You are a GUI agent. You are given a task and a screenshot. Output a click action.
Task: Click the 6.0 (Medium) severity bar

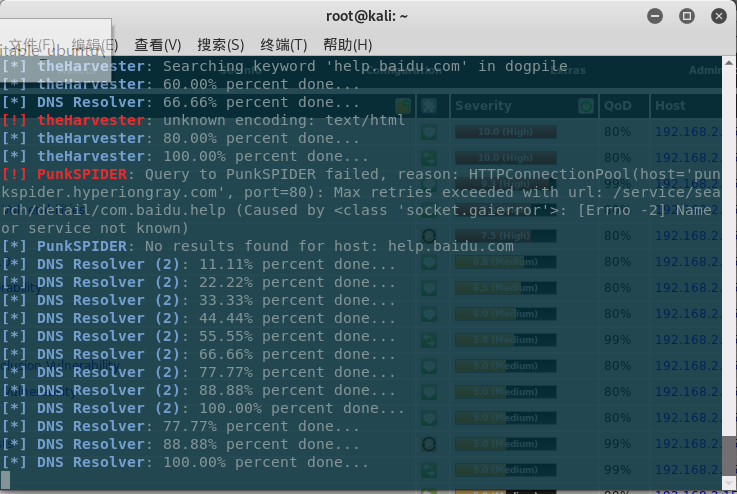506,314
